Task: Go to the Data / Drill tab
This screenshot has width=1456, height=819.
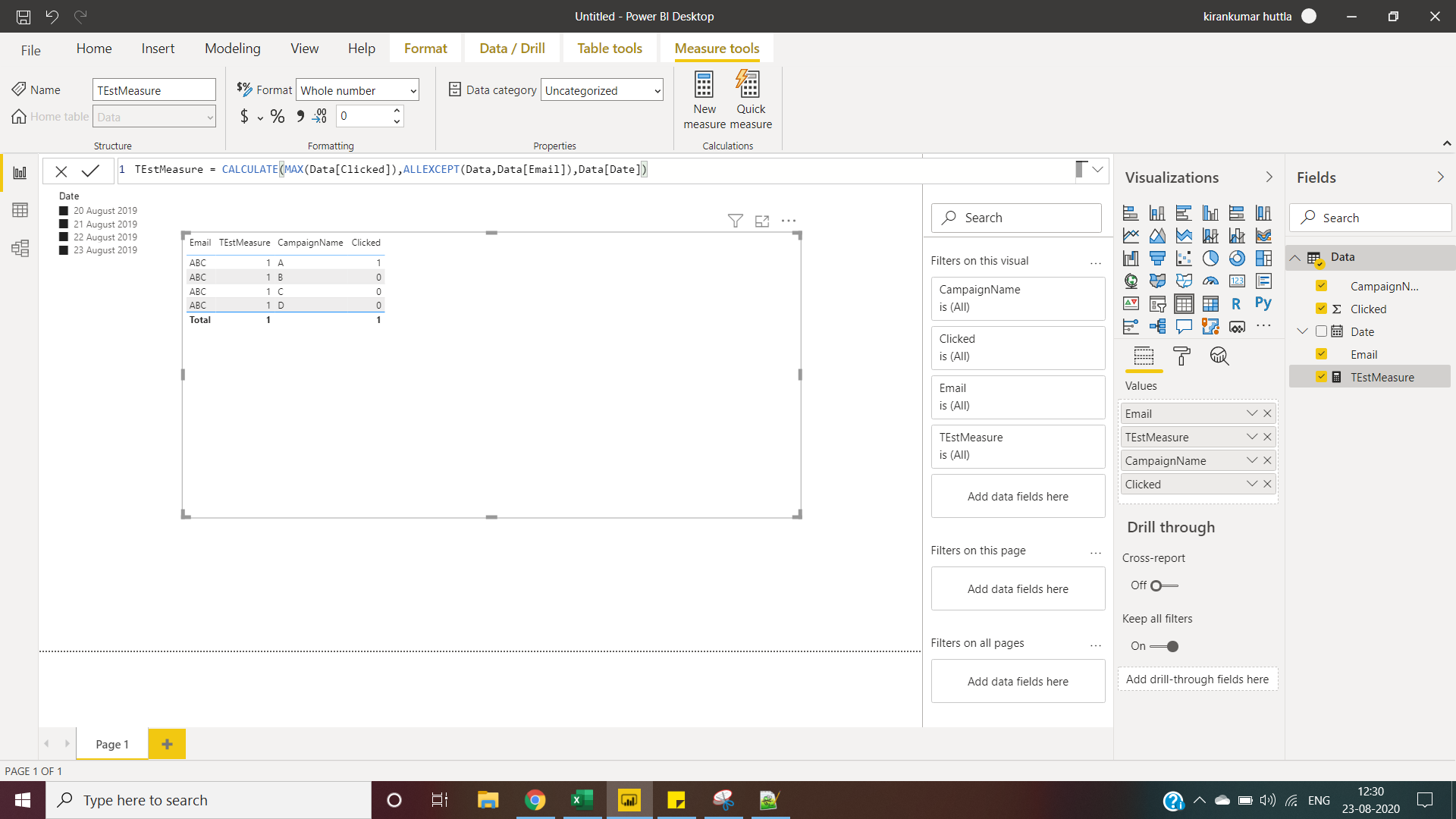Action: point(512,49)
